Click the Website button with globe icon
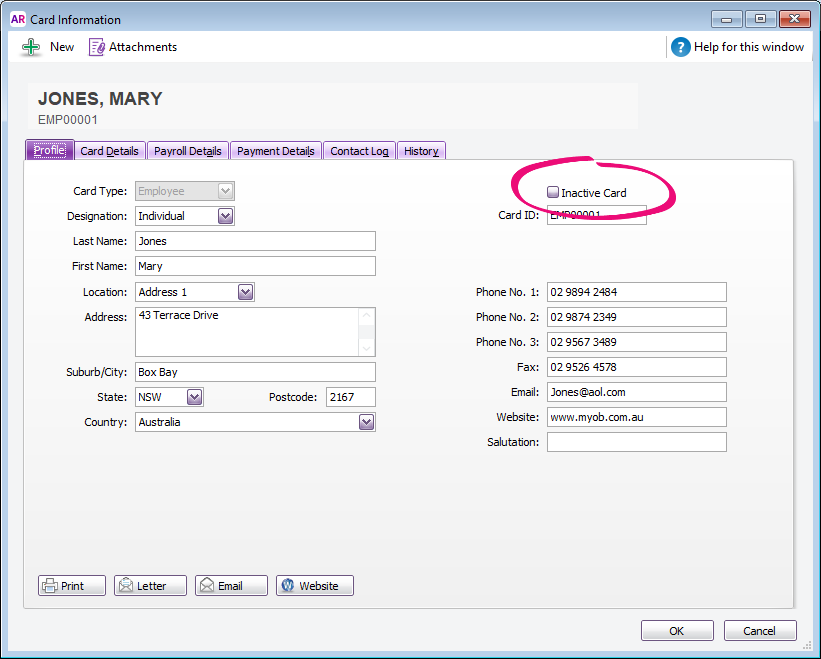The image size is (821, 659). 314,586
